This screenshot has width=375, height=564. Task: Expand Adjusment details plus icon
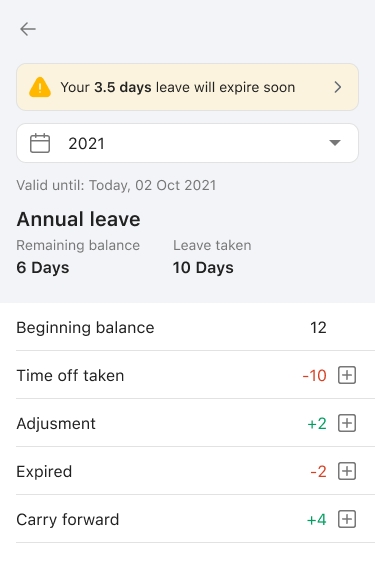coord(347,423)
